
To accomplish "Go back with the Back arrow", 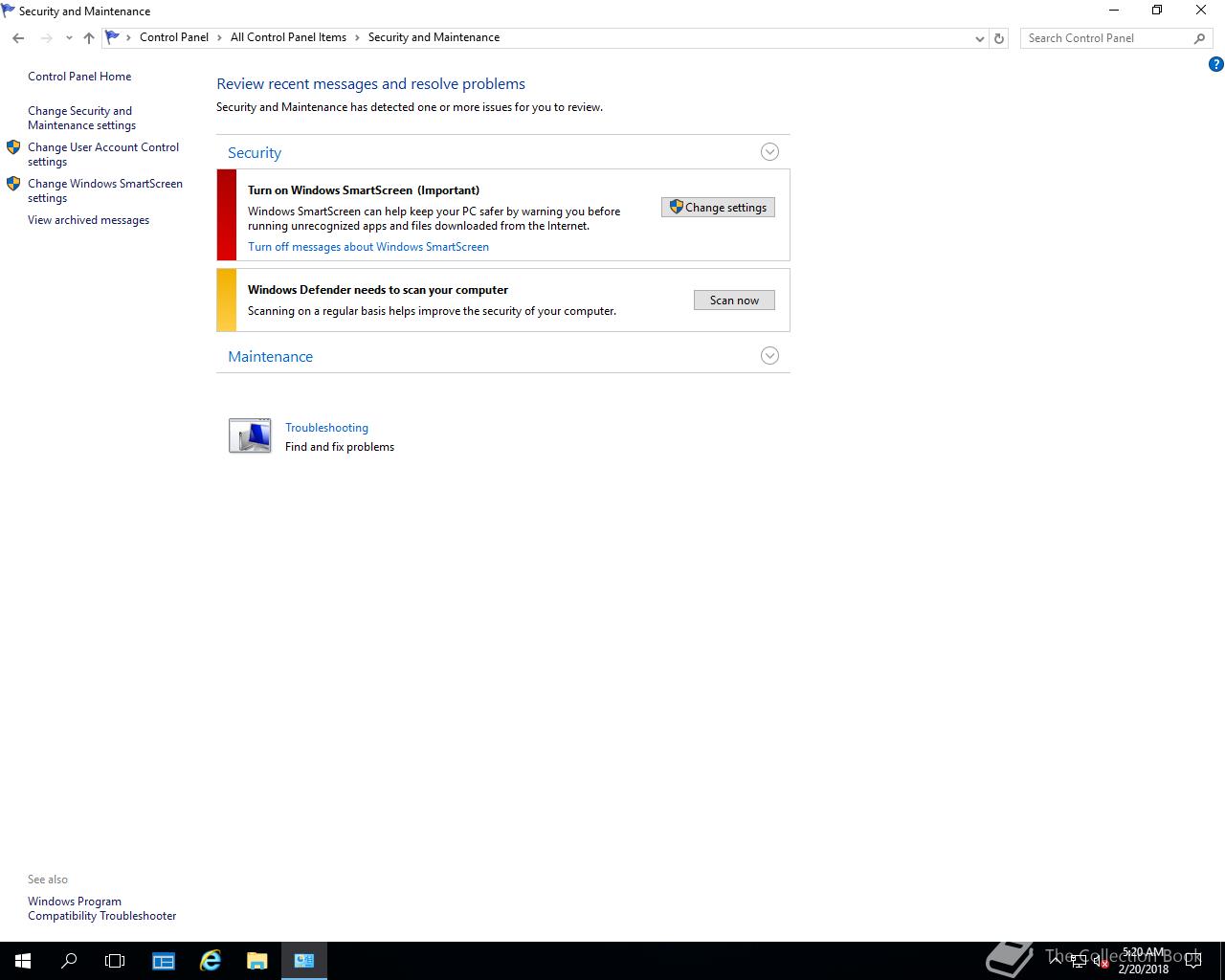I will (x=18, y=38).
